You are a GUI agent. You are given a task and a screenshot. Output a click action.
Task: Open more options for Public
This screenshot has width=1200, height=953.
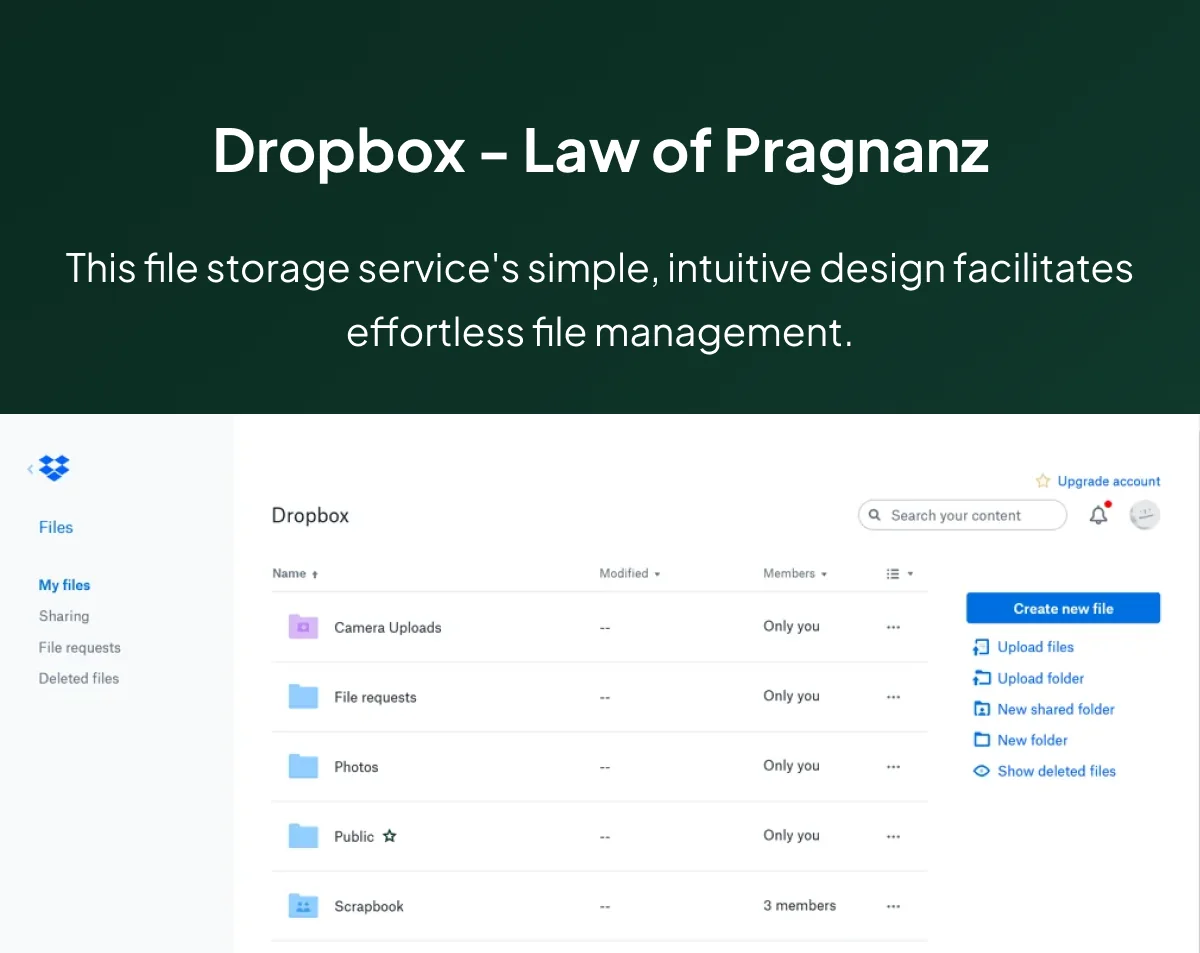tap(893, 836)
